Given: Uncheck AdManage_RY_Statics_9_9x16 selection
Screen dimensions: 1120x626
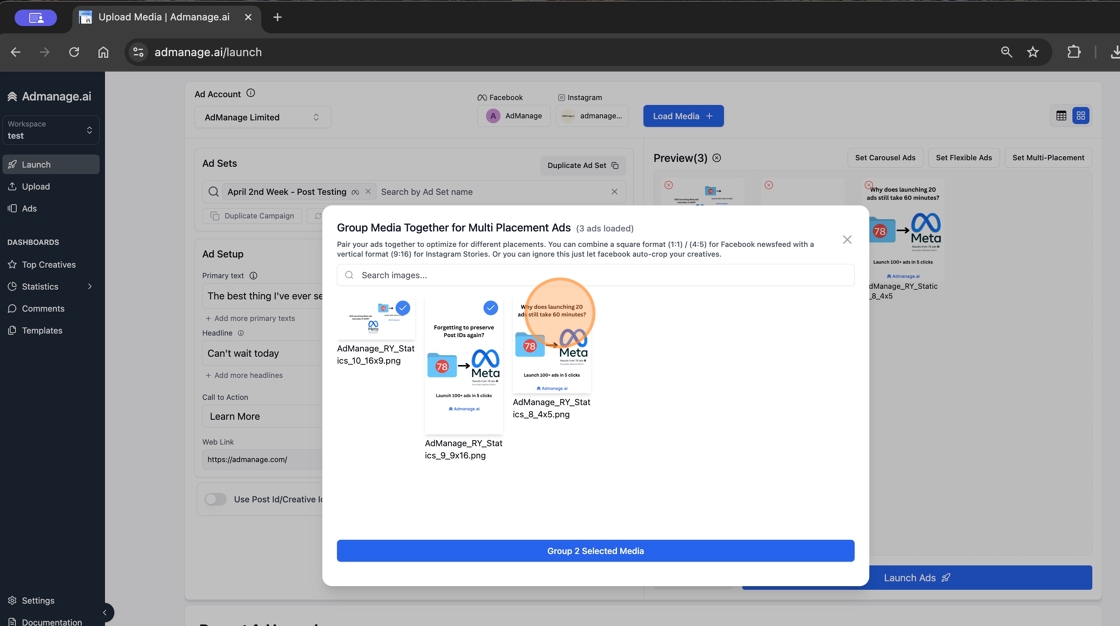Looking at the screenshot, I should tap(491, 308).
